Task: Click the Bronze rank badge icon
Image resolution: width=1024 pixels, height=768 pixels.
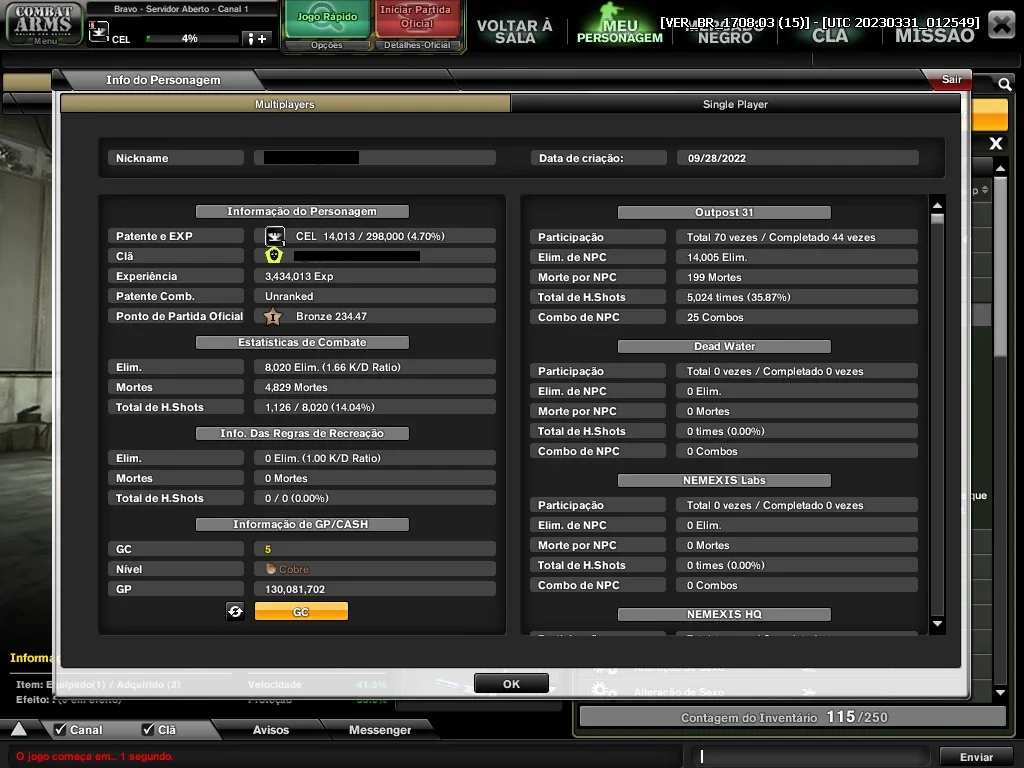Action: 273,317
